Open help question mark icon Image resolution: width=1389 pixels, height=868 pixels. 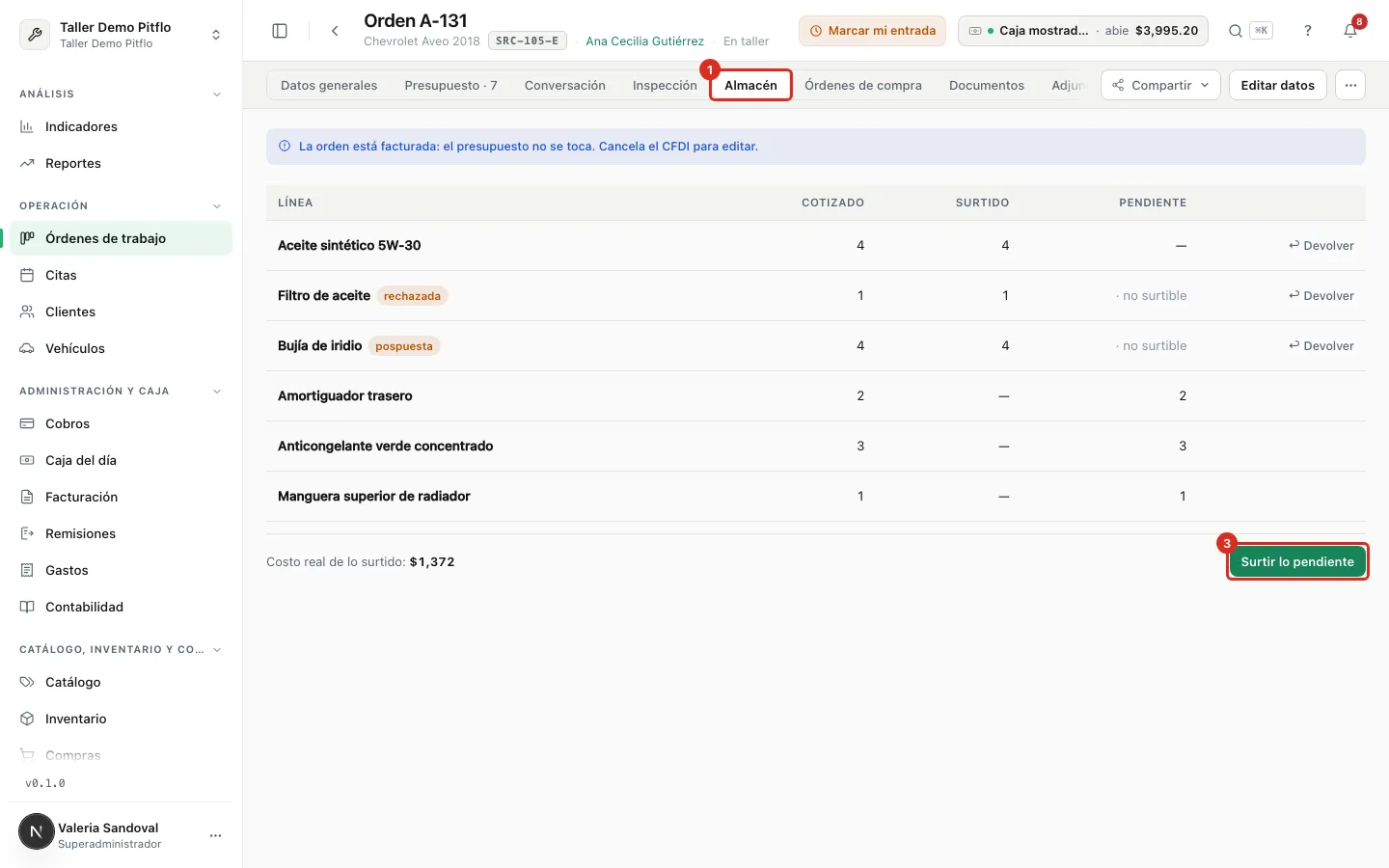1308,31
